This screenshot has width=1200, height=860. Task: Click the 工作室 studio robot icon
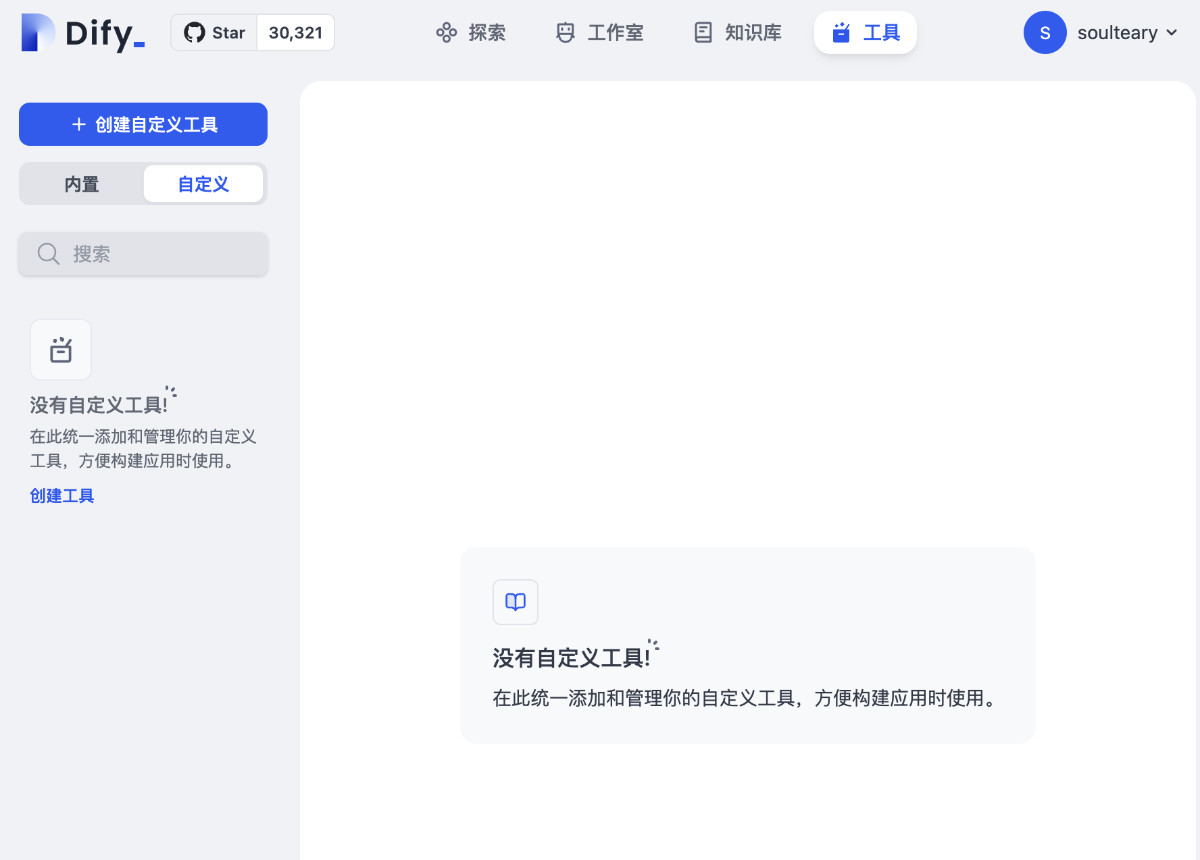coord(566,33)
